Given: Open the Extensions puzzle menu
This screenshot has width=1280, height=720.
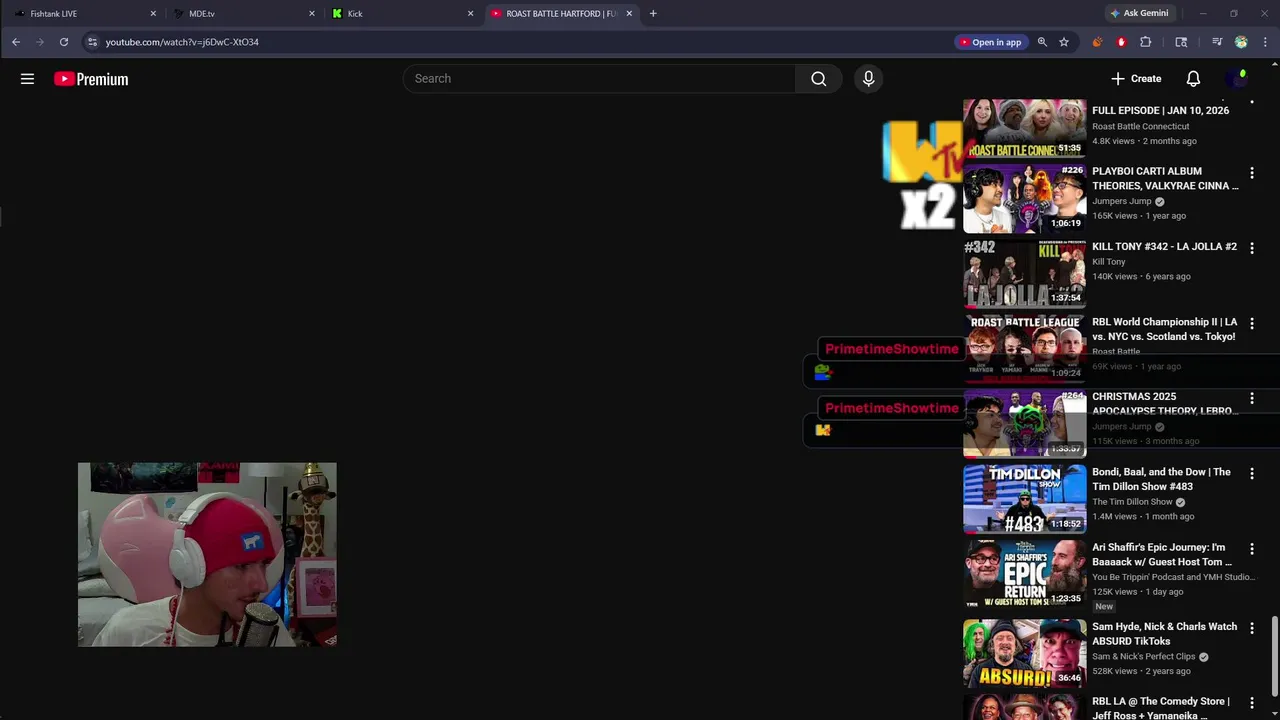Looking at the screenshot, I should [1146, 42].
